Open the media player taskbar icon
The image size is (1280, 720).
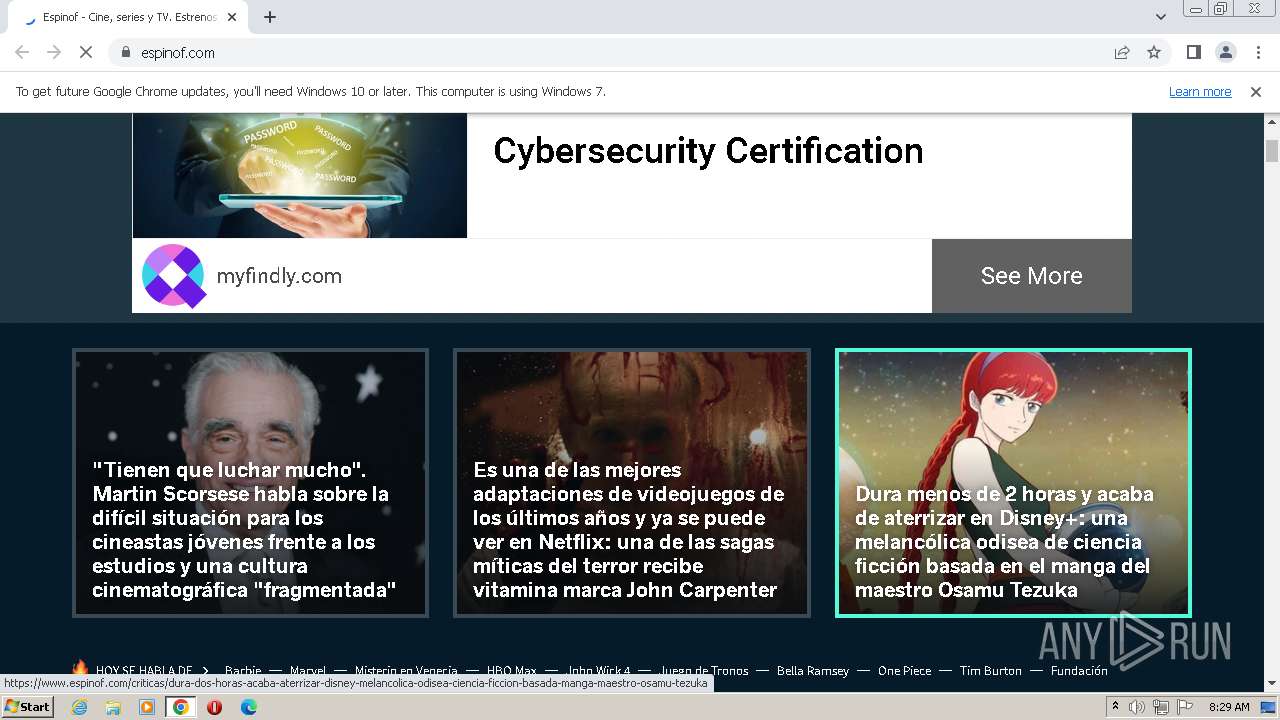point(147,707)
